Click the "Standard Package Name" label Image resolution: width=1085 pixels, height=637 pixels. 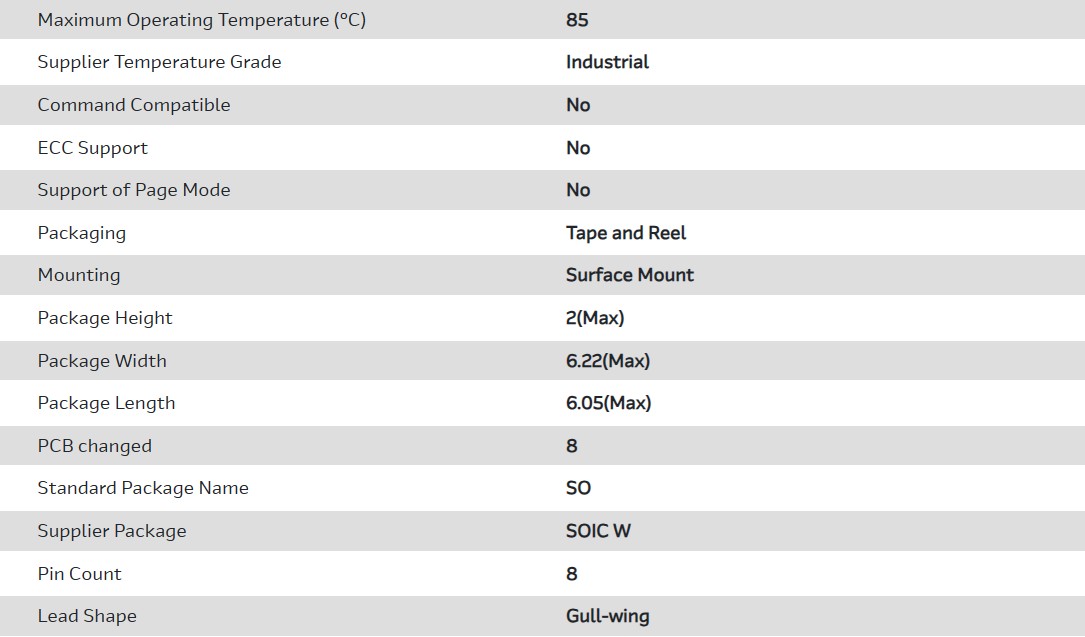click(x=143, y=488)
